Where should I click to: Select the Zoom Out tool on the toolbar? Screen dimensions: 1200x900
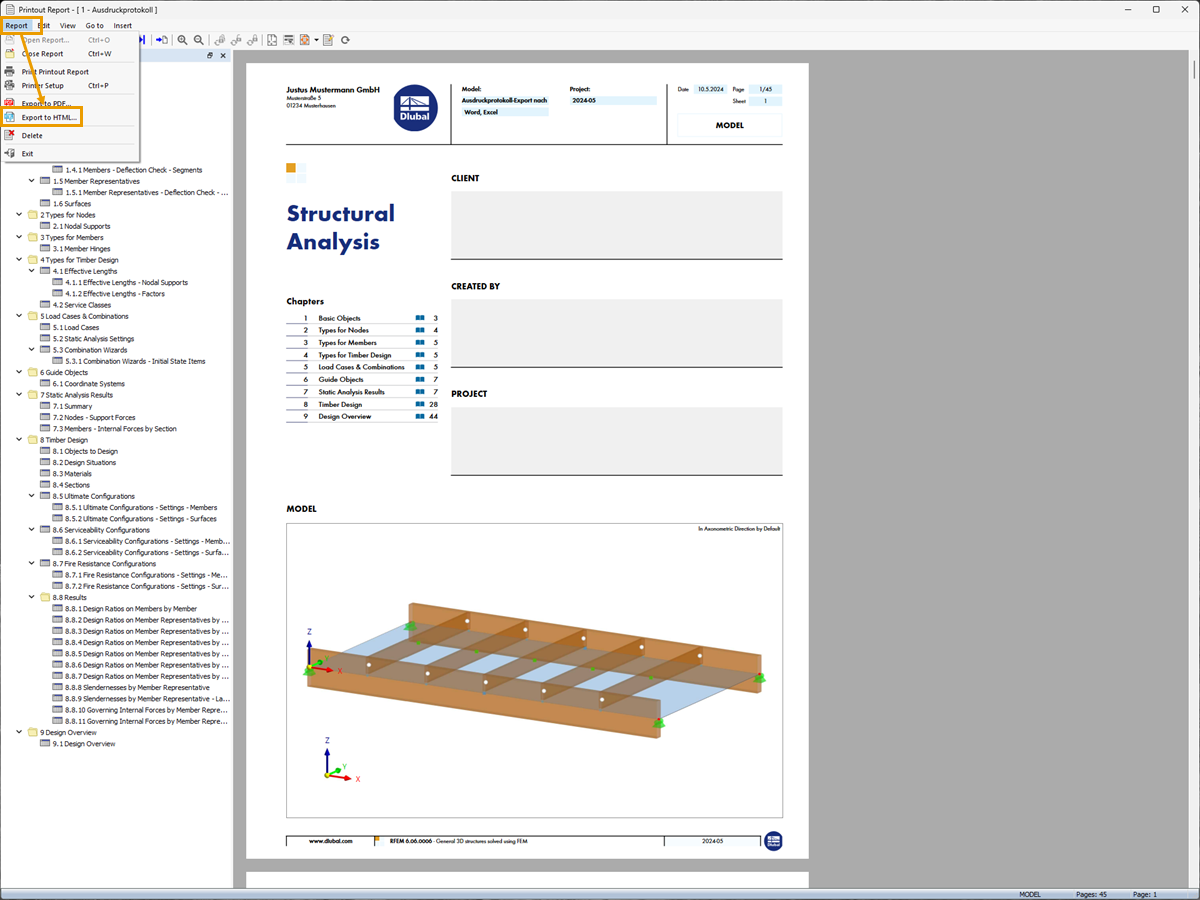(199, 40)
